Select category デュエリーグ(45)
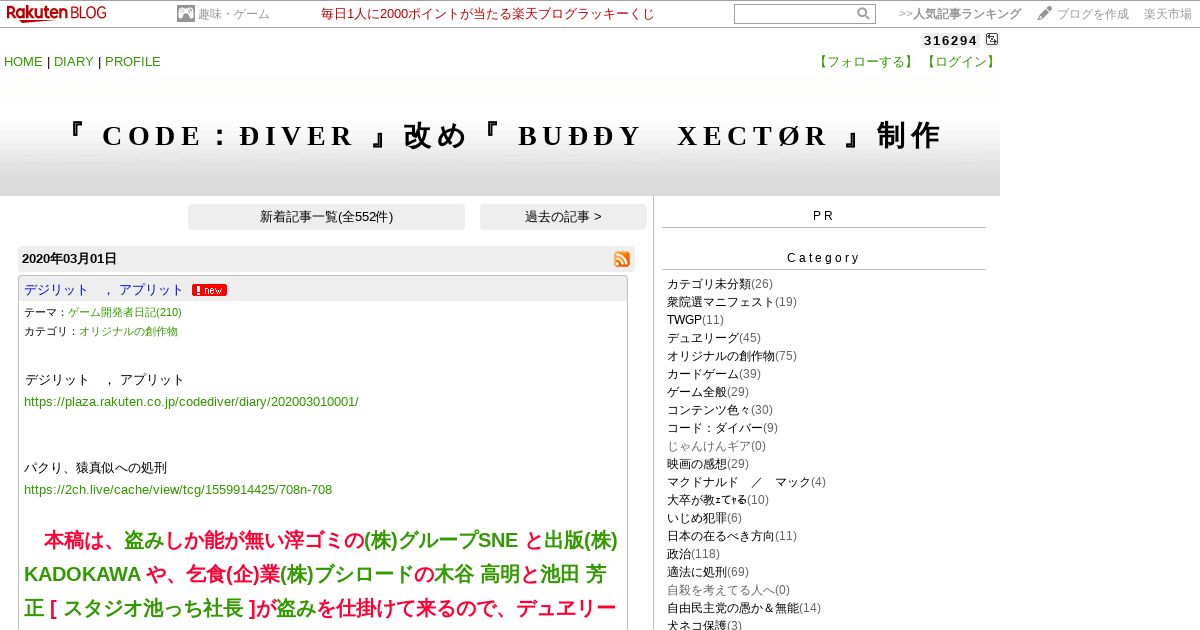Viewport: 1200px width, 630px height. [714, 338]
